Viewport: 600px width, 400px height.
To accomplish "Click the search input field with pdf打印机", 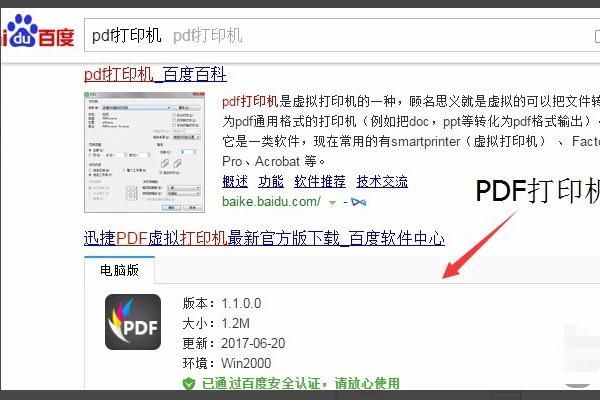I will coord(342,35).
